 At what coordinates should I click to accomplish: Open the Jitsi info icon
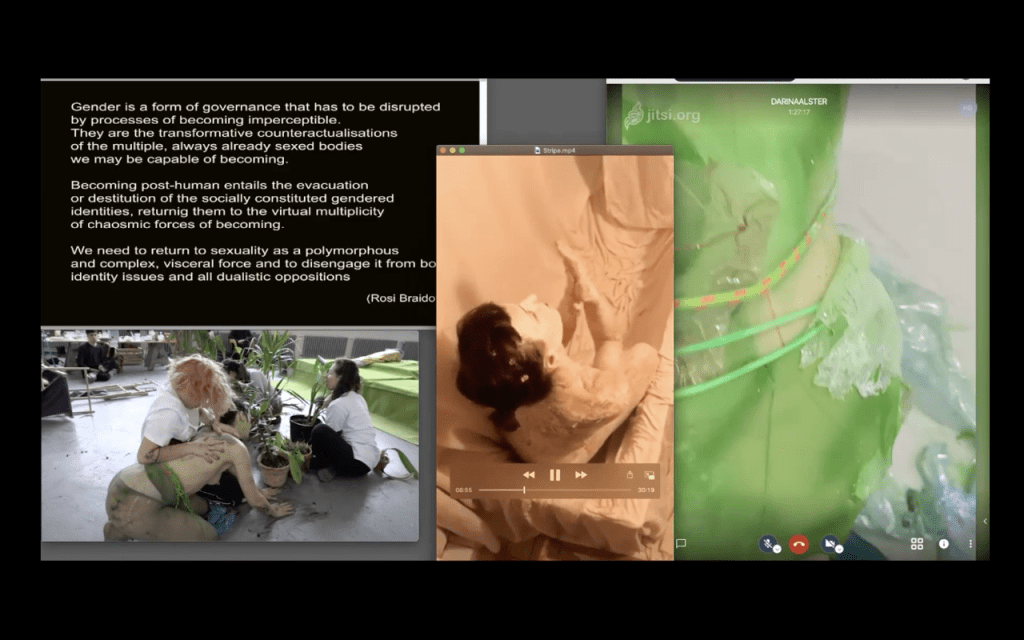click(943, 544)
